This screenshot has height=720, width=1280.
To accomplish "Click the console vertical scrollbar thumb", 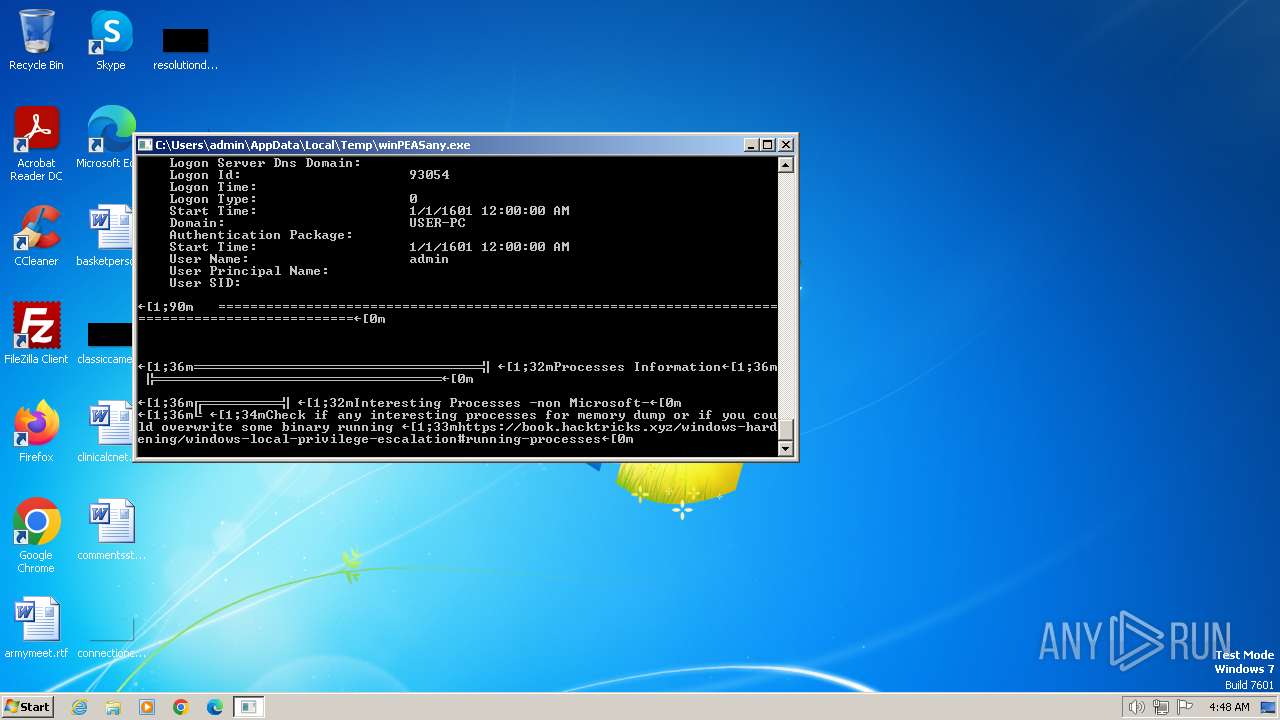I will click(x=786, y=430).
